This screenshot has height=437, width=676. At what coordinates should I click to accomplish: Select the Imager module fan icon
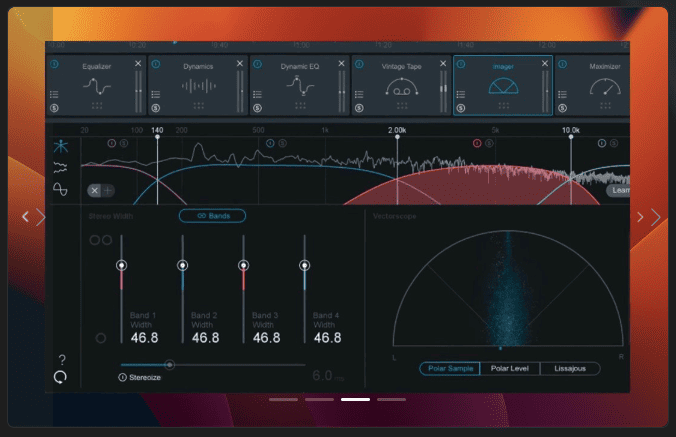[503, 86]
